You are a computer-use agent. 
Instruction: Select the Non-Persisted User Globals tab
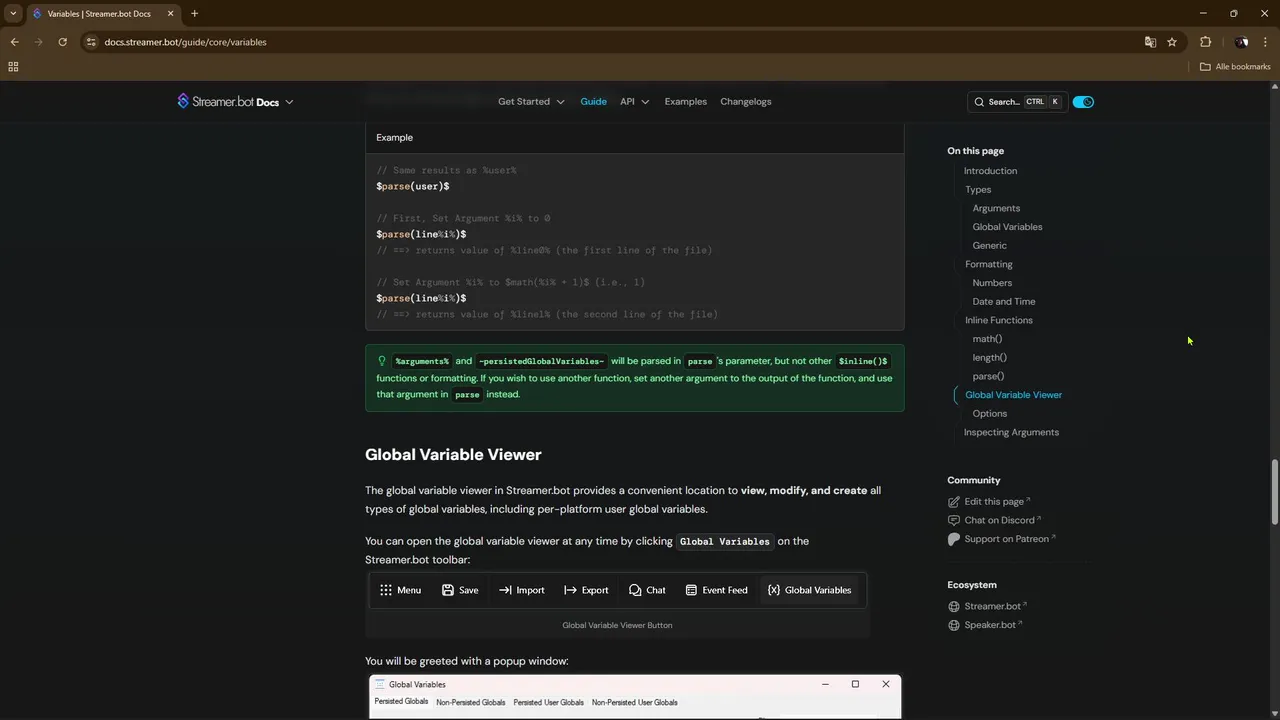[634, 702]
